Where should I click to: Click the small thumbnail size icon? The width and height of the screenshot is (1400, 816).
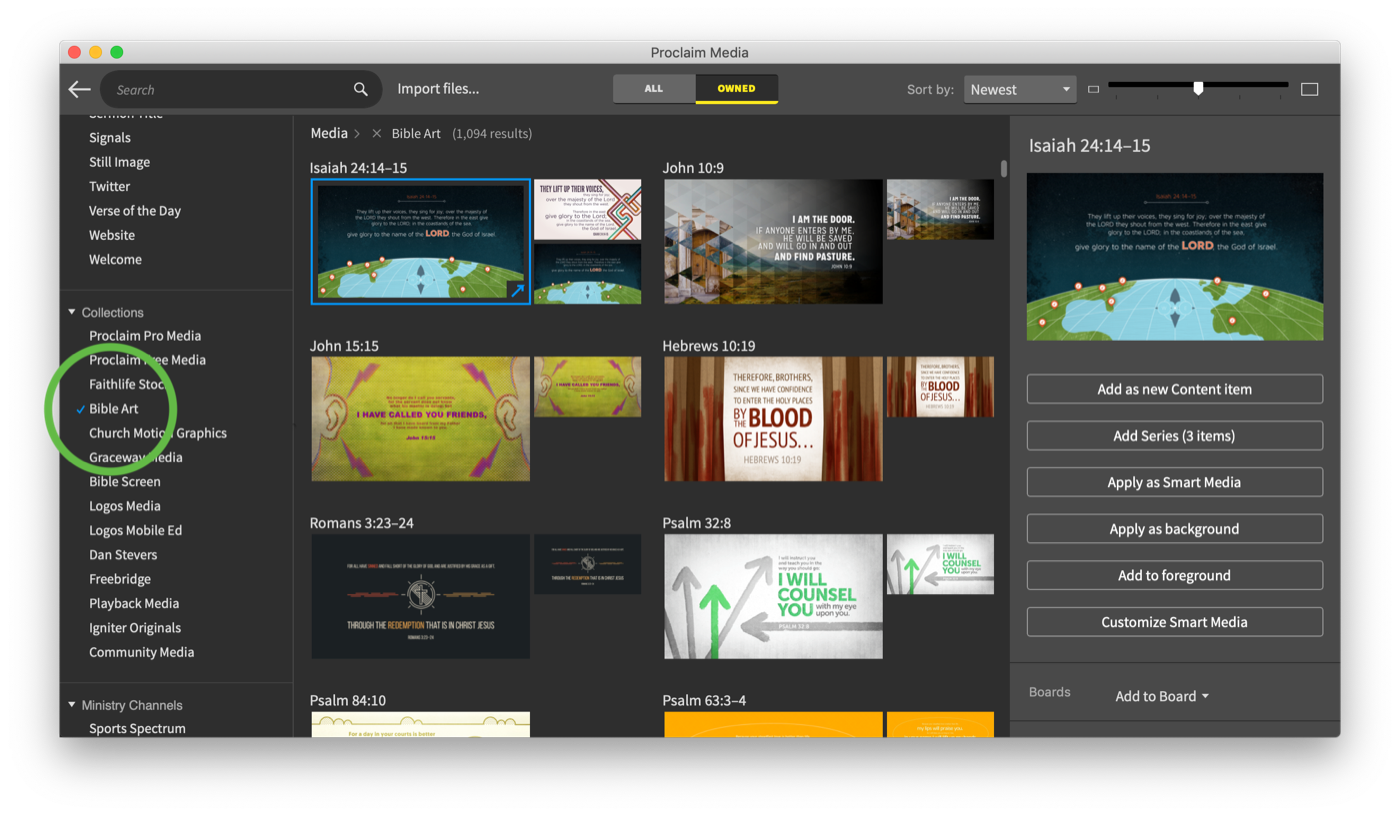1093,89
